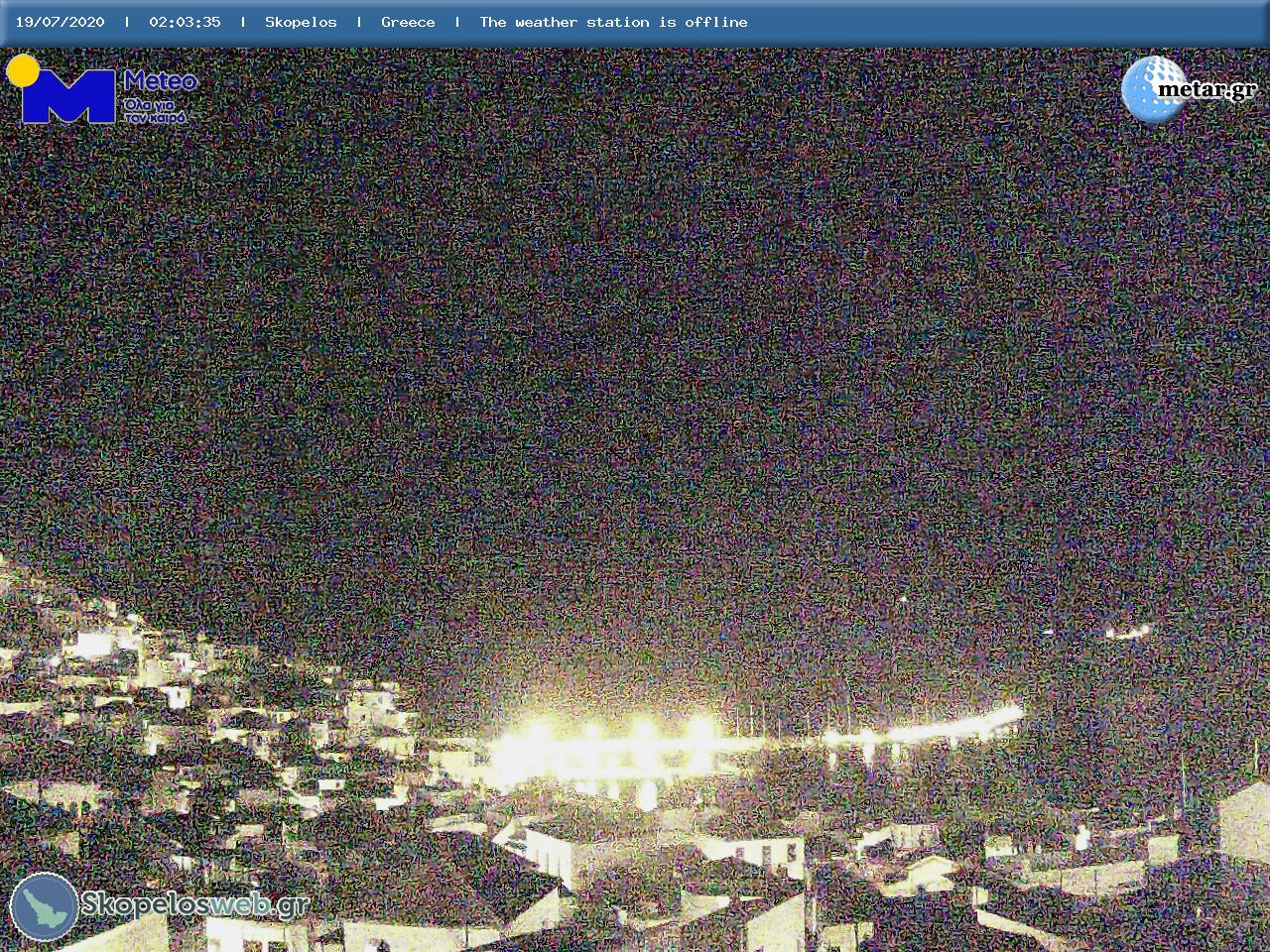The width and height of the screenshot is (1270, 952).
Task: Open the Skopelosweb.gr text link
Action: point(194,903)
